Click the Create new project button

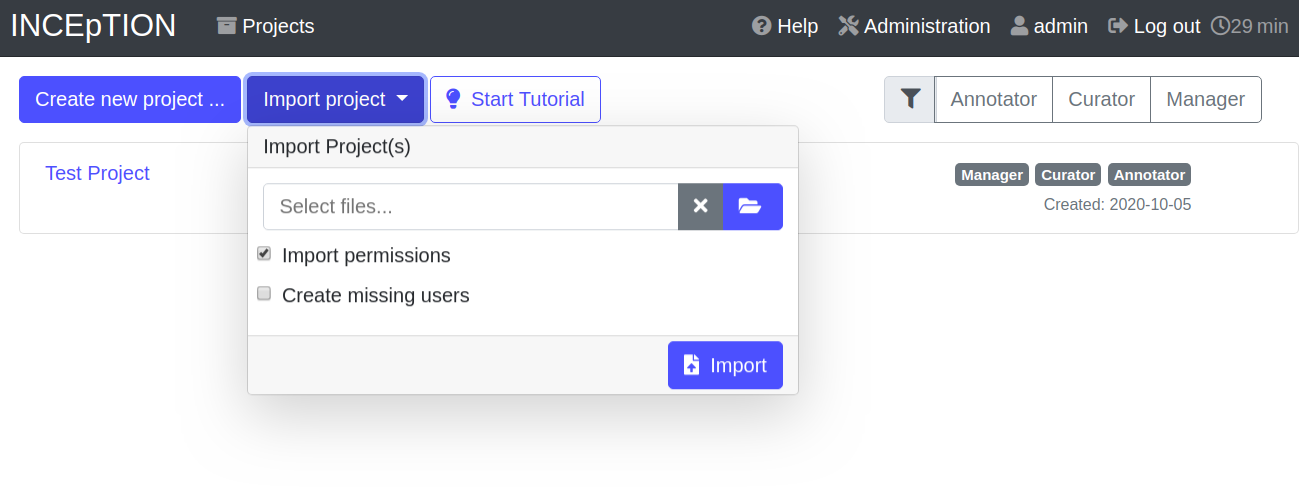[130, 99]
